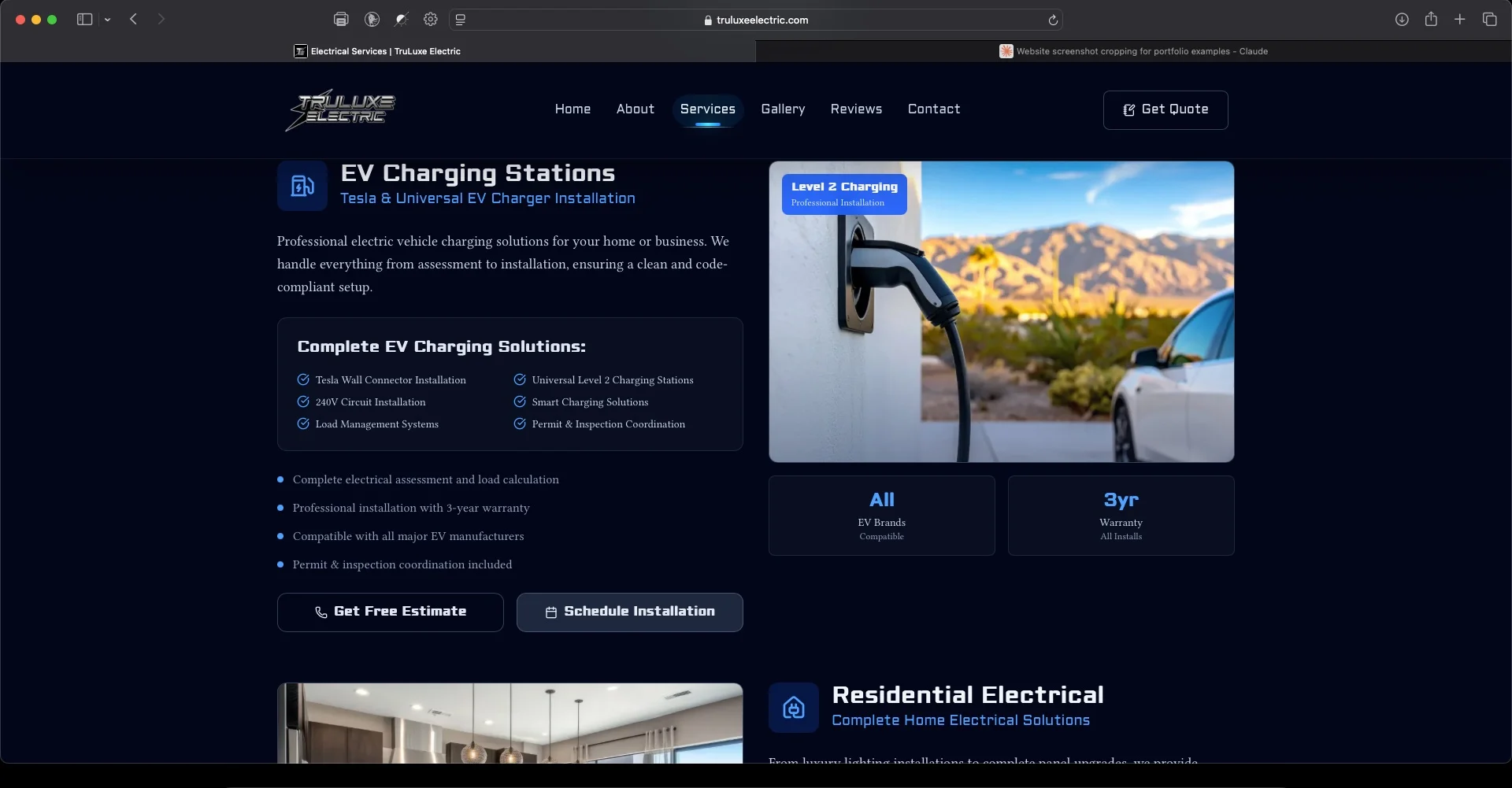The height and width of the screenshot is (788, 1512).
Task: Show the tab overview grid
Action: click(1489, 20)
